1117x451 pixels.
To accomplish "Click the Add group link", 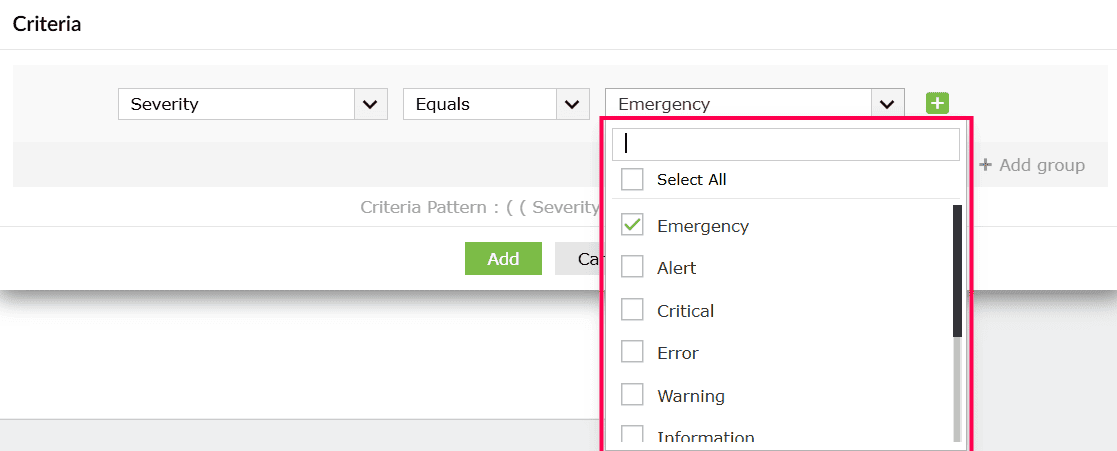I will point(1032,165).
